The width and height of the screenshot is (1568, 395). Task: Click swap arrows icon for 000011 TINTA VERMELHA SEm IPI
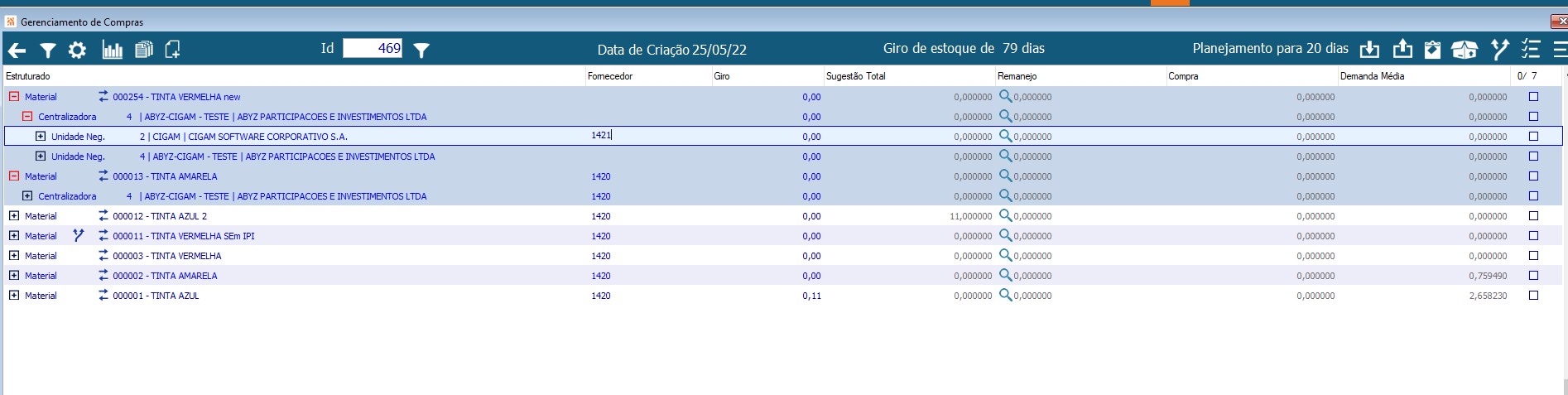tap(103, 235)
